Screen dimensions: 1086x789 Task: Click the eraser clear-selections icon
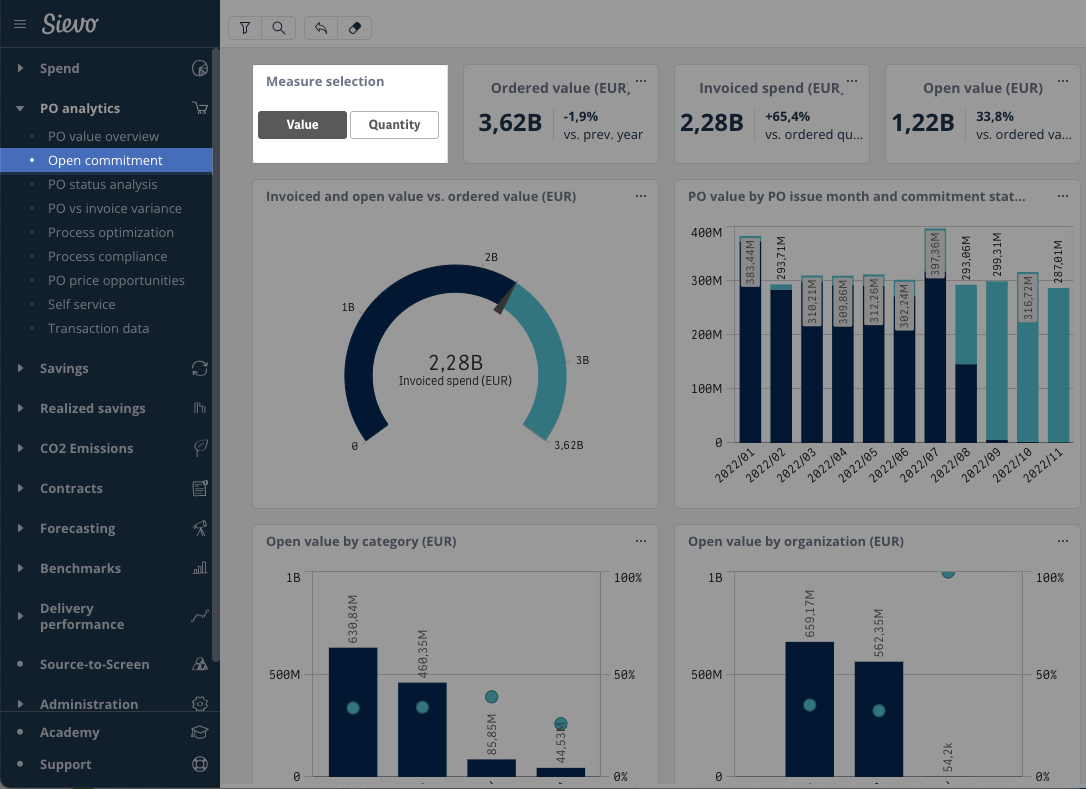[355, 28]
